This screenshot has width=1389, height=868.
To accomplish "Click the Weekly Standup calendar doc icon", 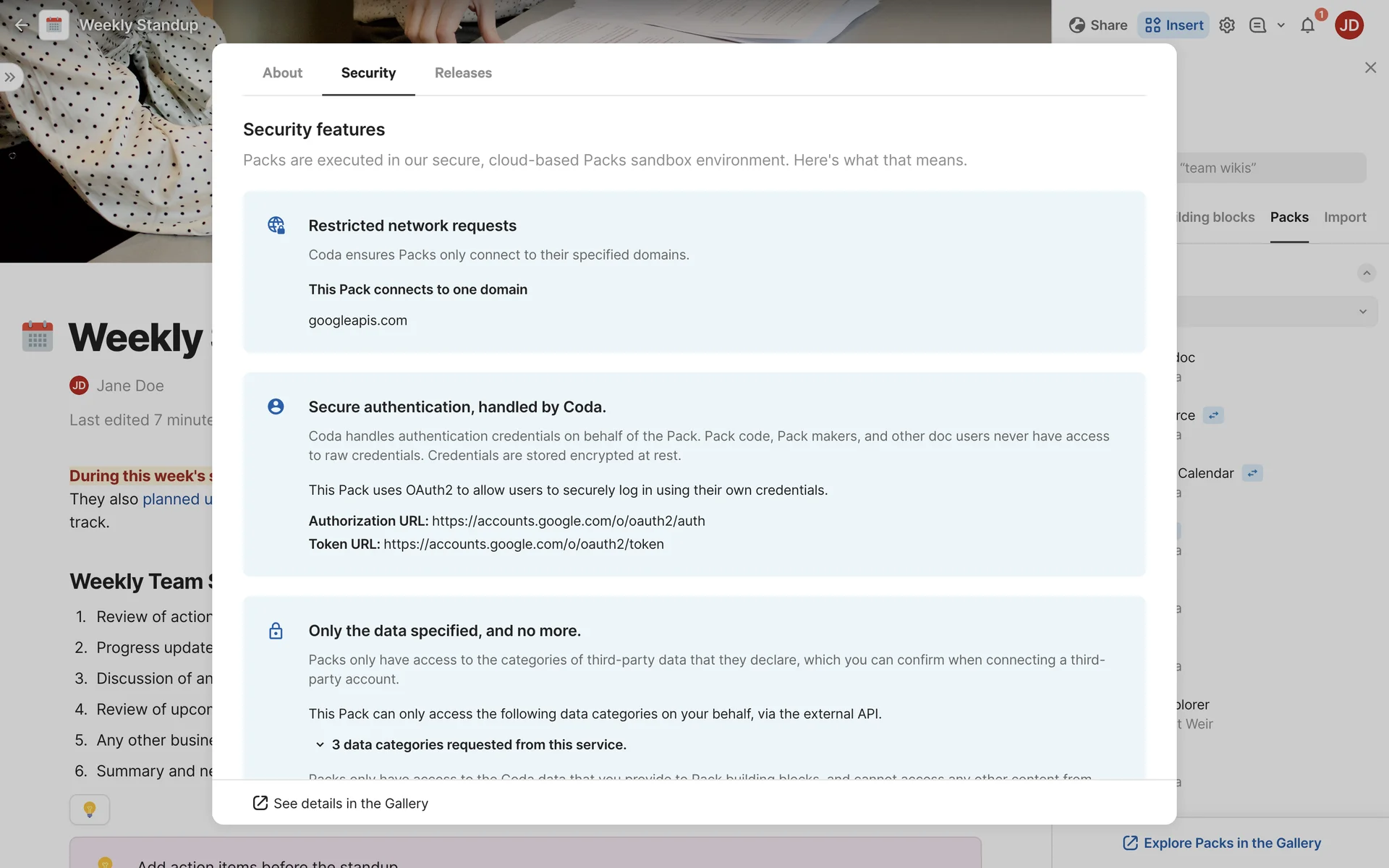I will click(54, 25).
